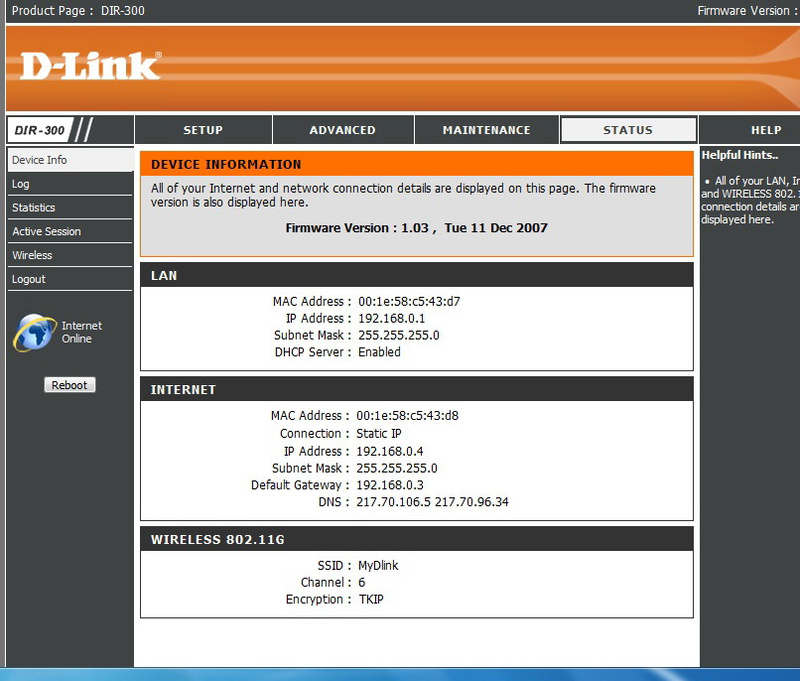Click Internet MAC address 00:1e:58:c5:43:d8
Viewport: 800px width, 681px height.
(x=407, y=416)
